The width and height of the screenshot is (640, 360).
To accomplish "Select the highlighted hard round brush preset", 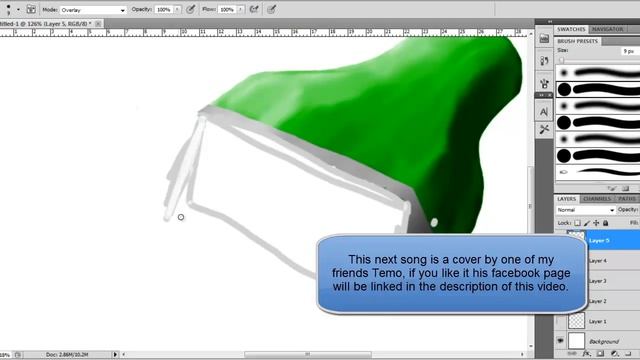I will pos(598,89).
